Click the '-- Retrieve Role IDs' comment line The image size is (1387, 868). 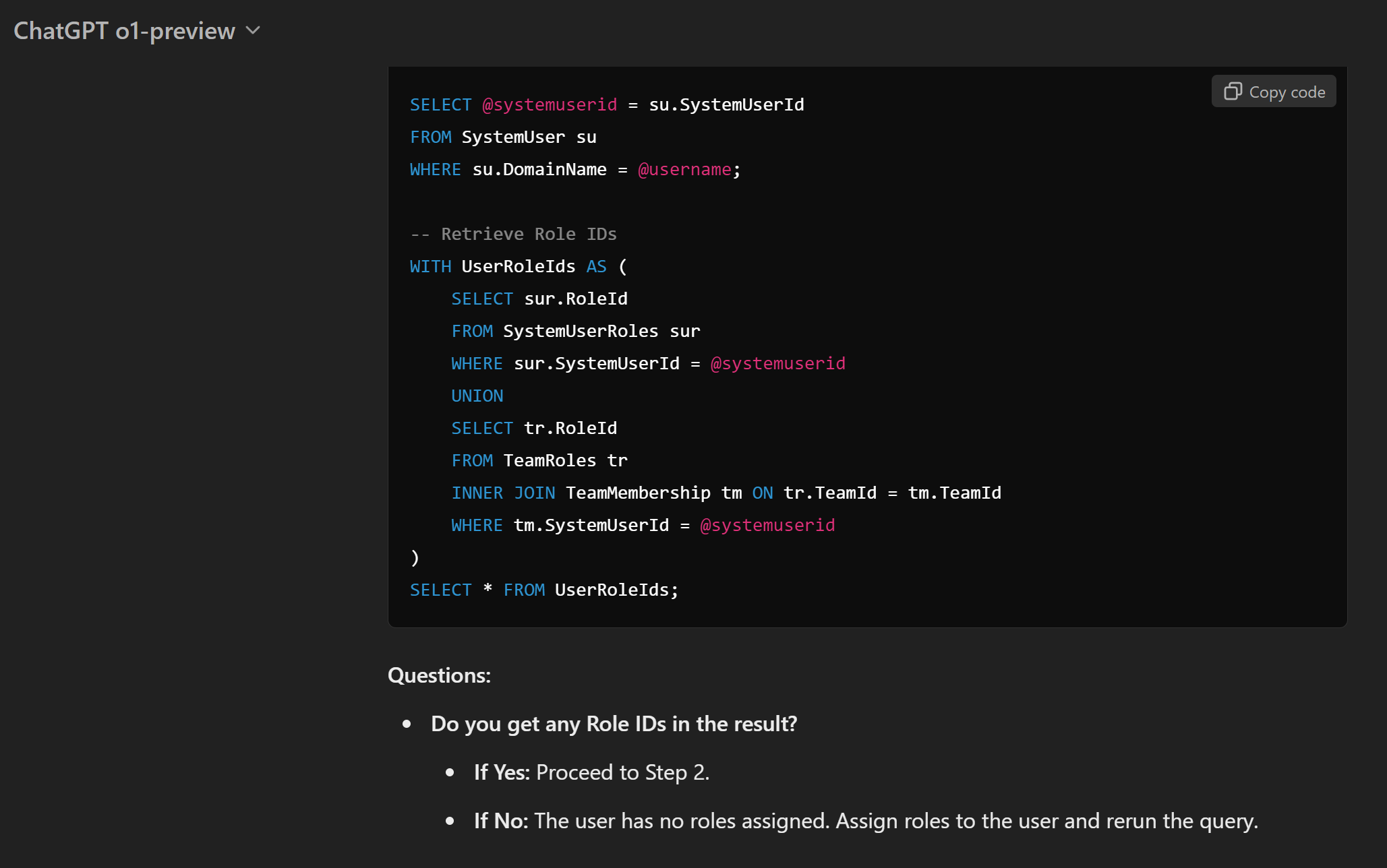coord(513,234)
